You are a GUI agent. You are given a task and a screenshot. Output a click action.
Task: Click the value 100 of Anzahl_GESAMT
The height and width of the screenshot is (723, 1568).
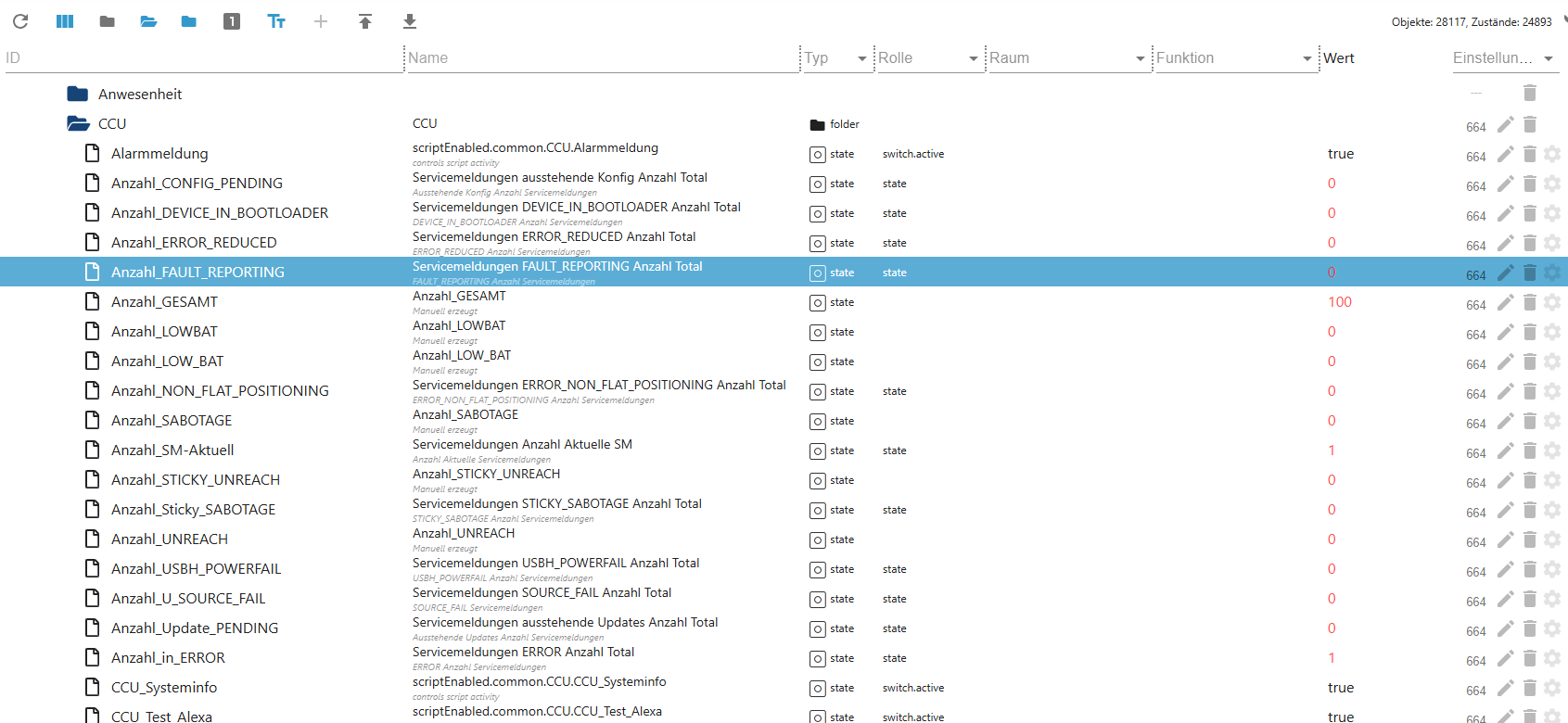click(x=1339, y=302)
